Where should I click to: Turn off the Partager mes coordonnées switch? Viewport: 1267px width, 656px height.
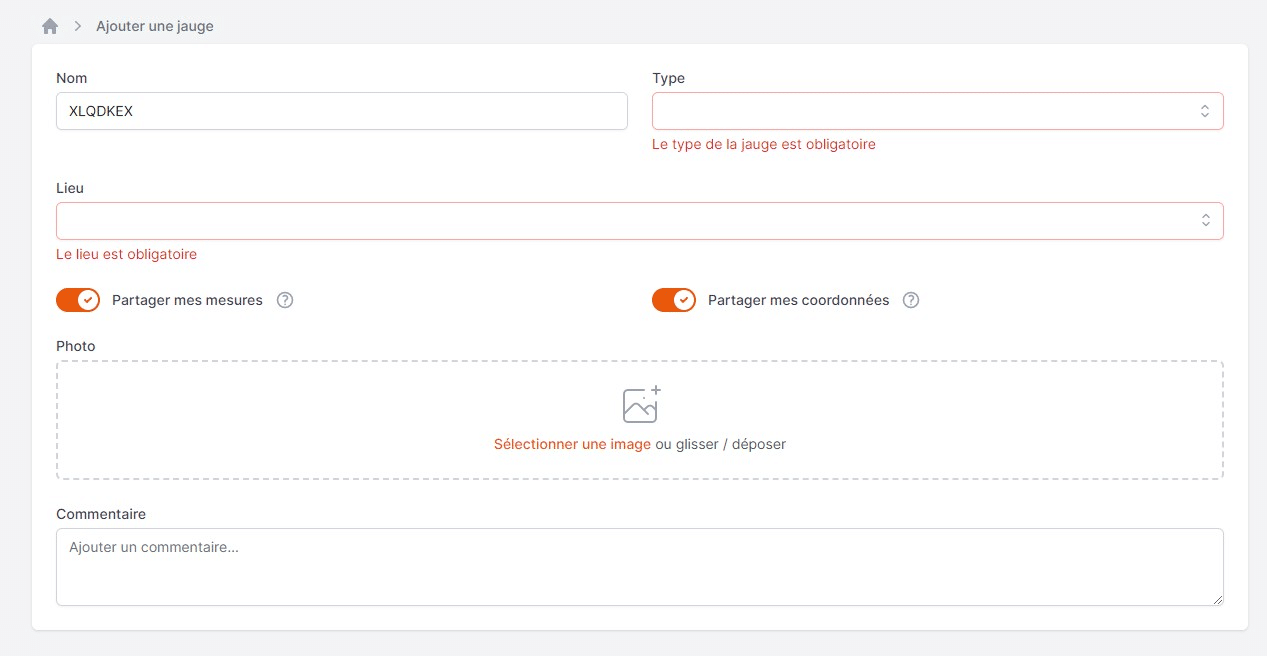(674, 300)
